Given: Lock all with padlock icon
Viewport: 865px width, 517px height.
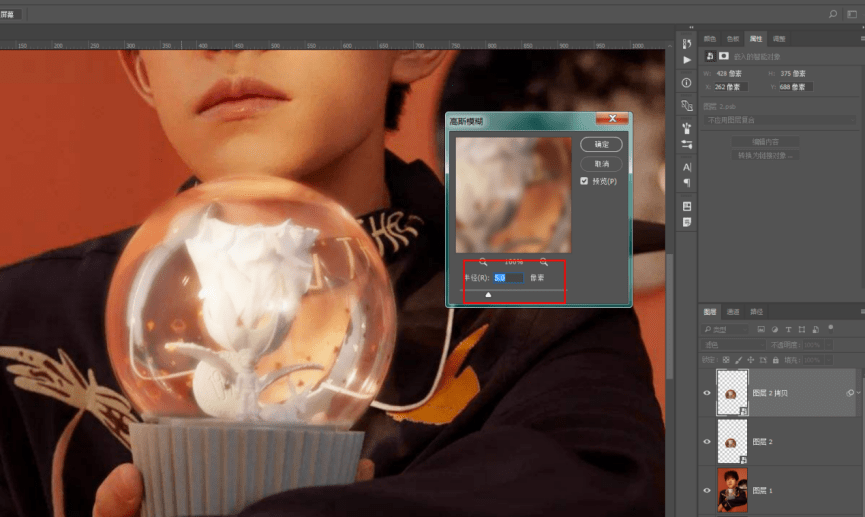Looking at the screenshot, I should (776, 360).
